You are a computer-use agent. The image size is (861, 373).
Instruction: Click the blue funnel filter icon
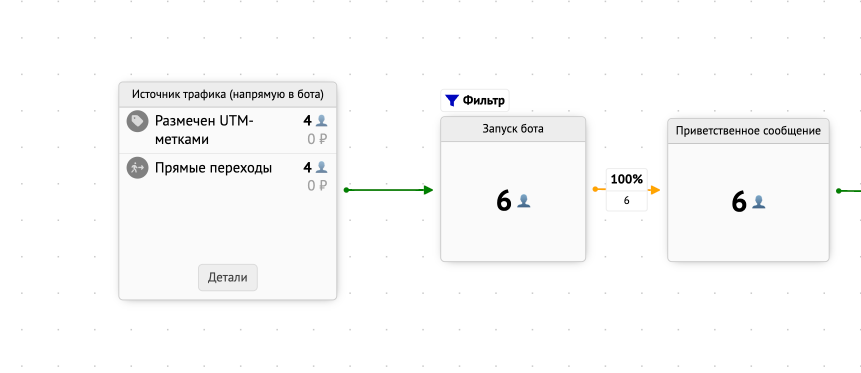[452, 101]
